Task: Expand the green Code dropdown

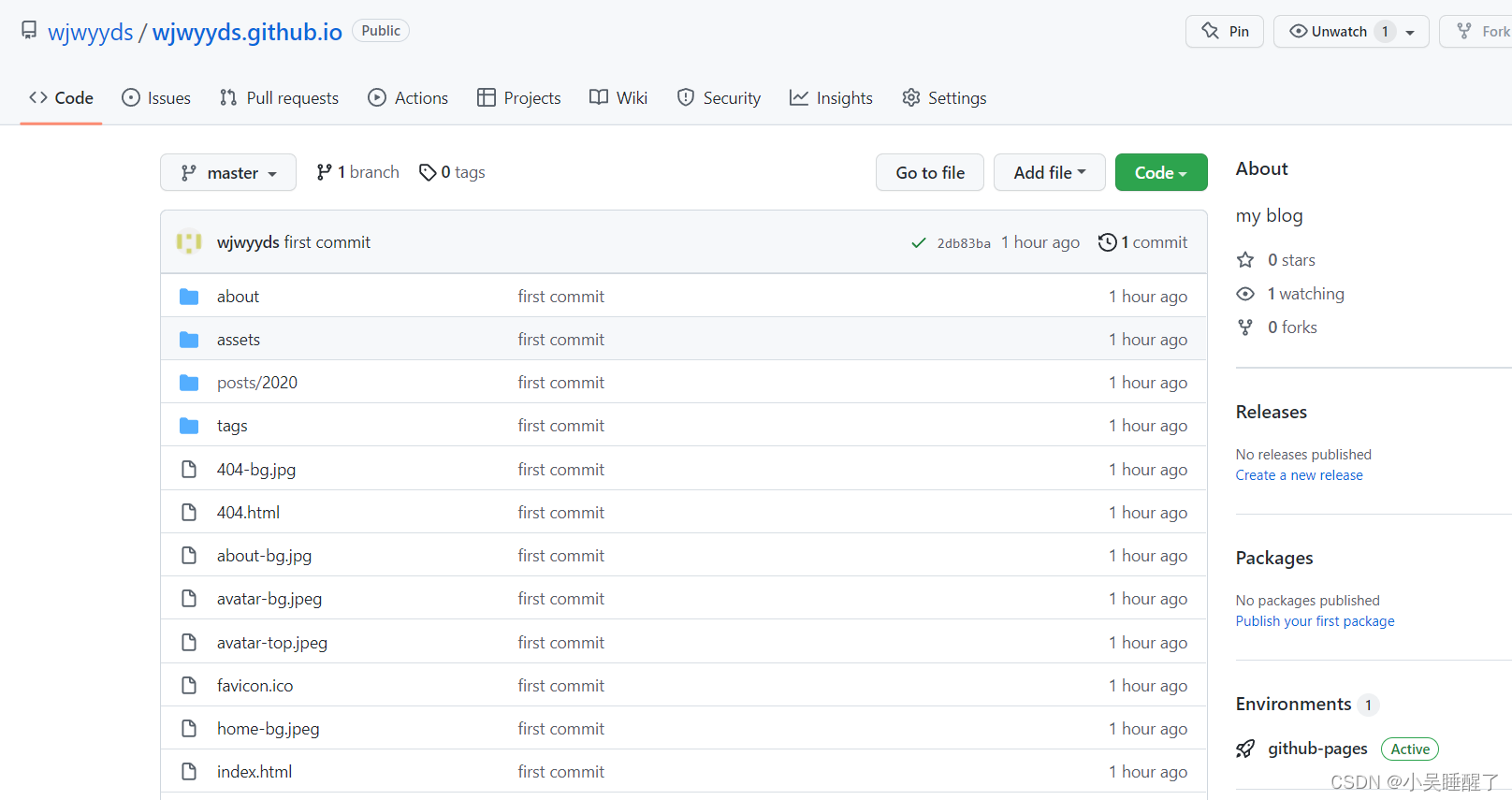Action: pyautogui.click(x=1161, y=172)
